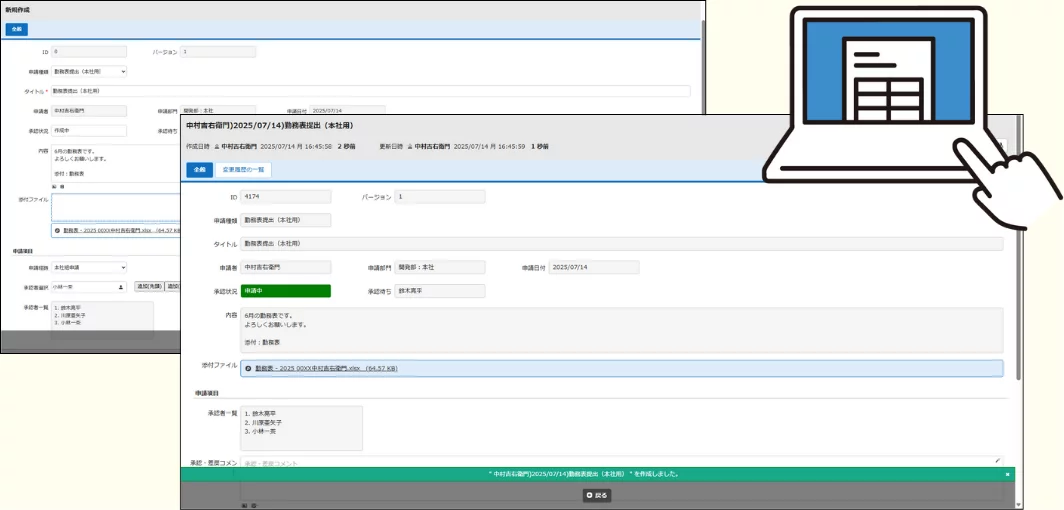Click the 承認・差戻コメント text field

click(x=620, y=463)
